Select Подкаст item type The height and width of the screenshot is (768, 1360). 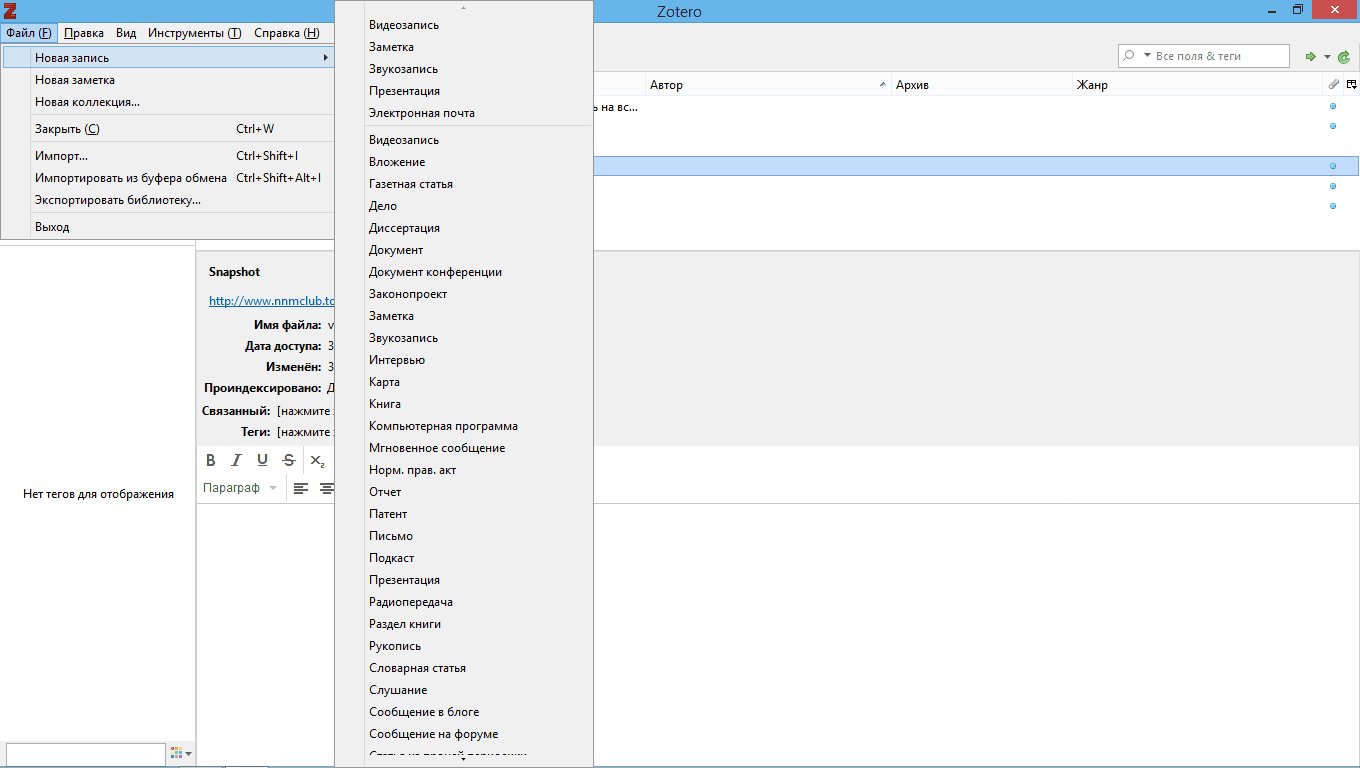(x=464, y=558)
